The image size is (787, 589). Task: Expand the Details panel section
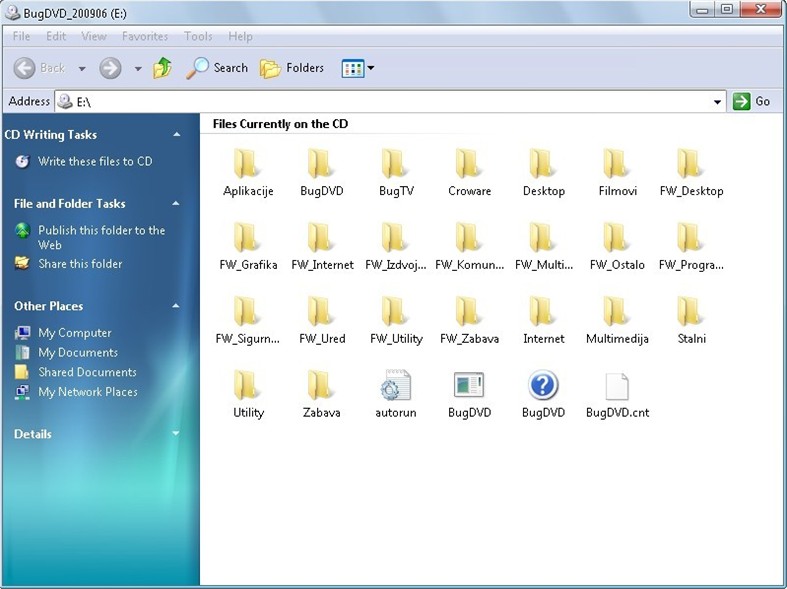[177, 434]
